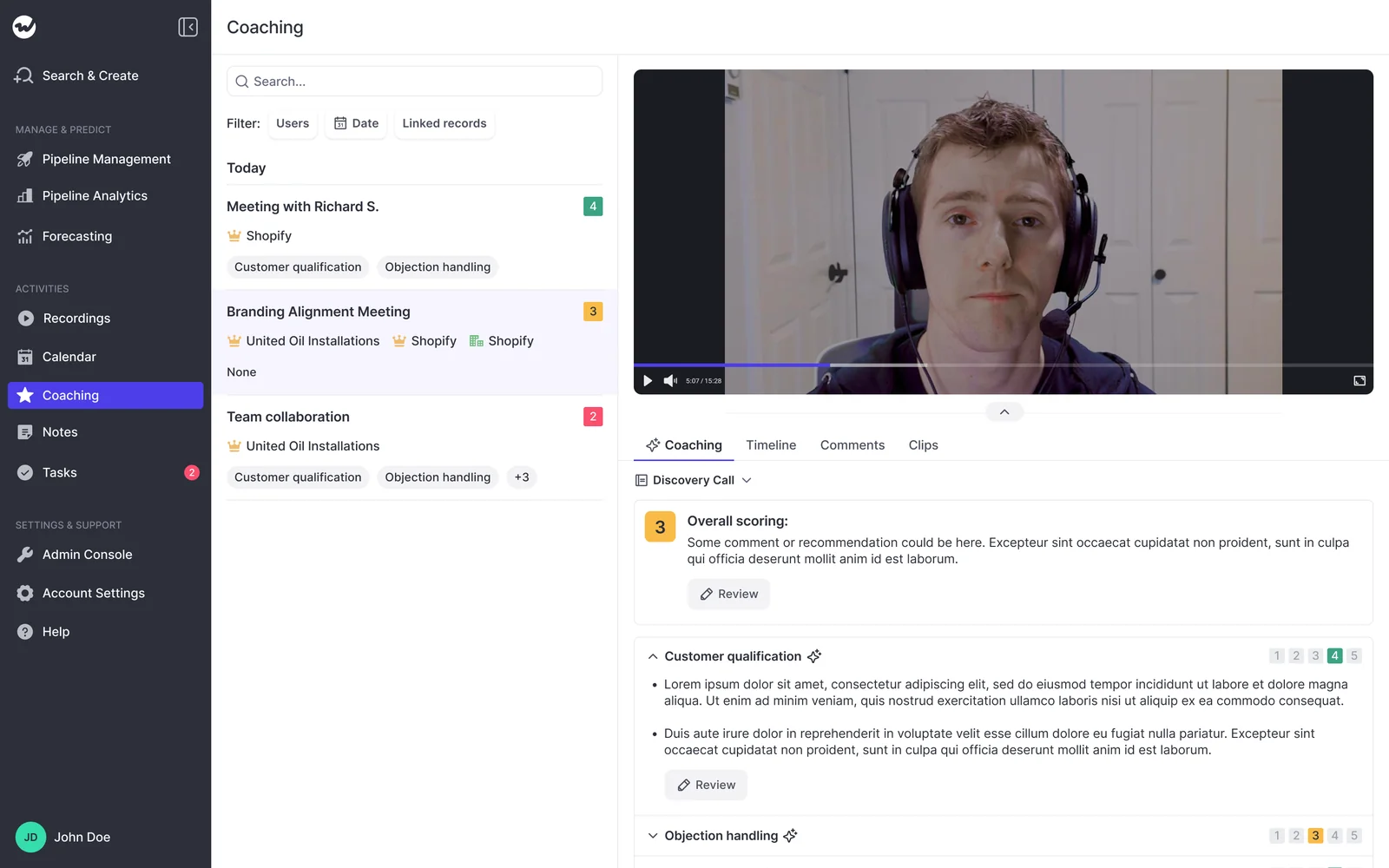1389x868 pixels.
Task: Open Notes icon in sidebar
Action: (x=25, y=432)
